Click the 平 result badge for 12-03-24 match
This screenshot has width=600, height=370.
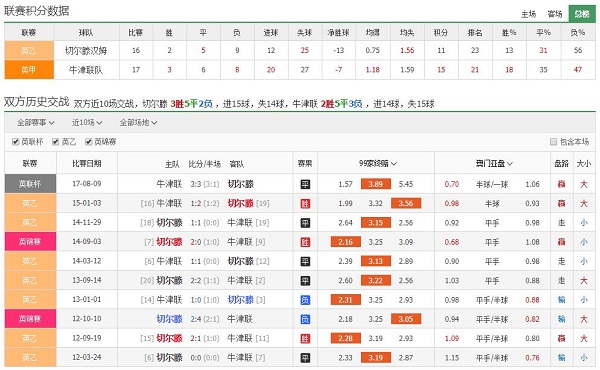click(305, 358)
